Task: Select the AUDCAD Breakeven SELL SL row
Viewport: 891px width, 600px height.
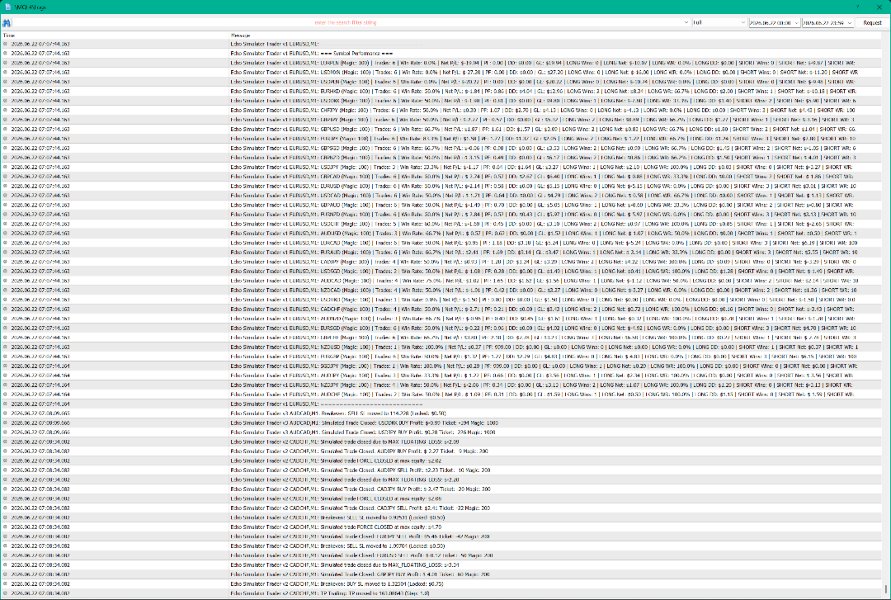Action: [x=442, y=413]
